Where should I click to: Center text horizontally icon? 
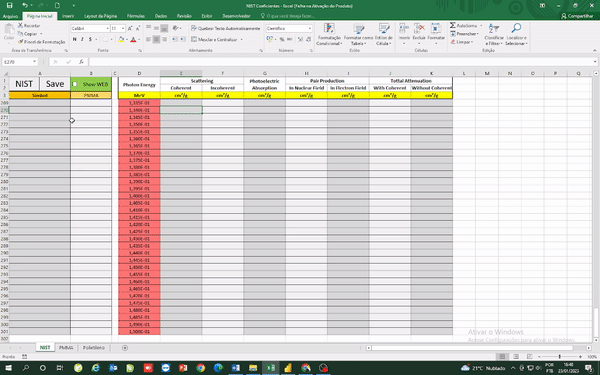(x=156, y=39)
